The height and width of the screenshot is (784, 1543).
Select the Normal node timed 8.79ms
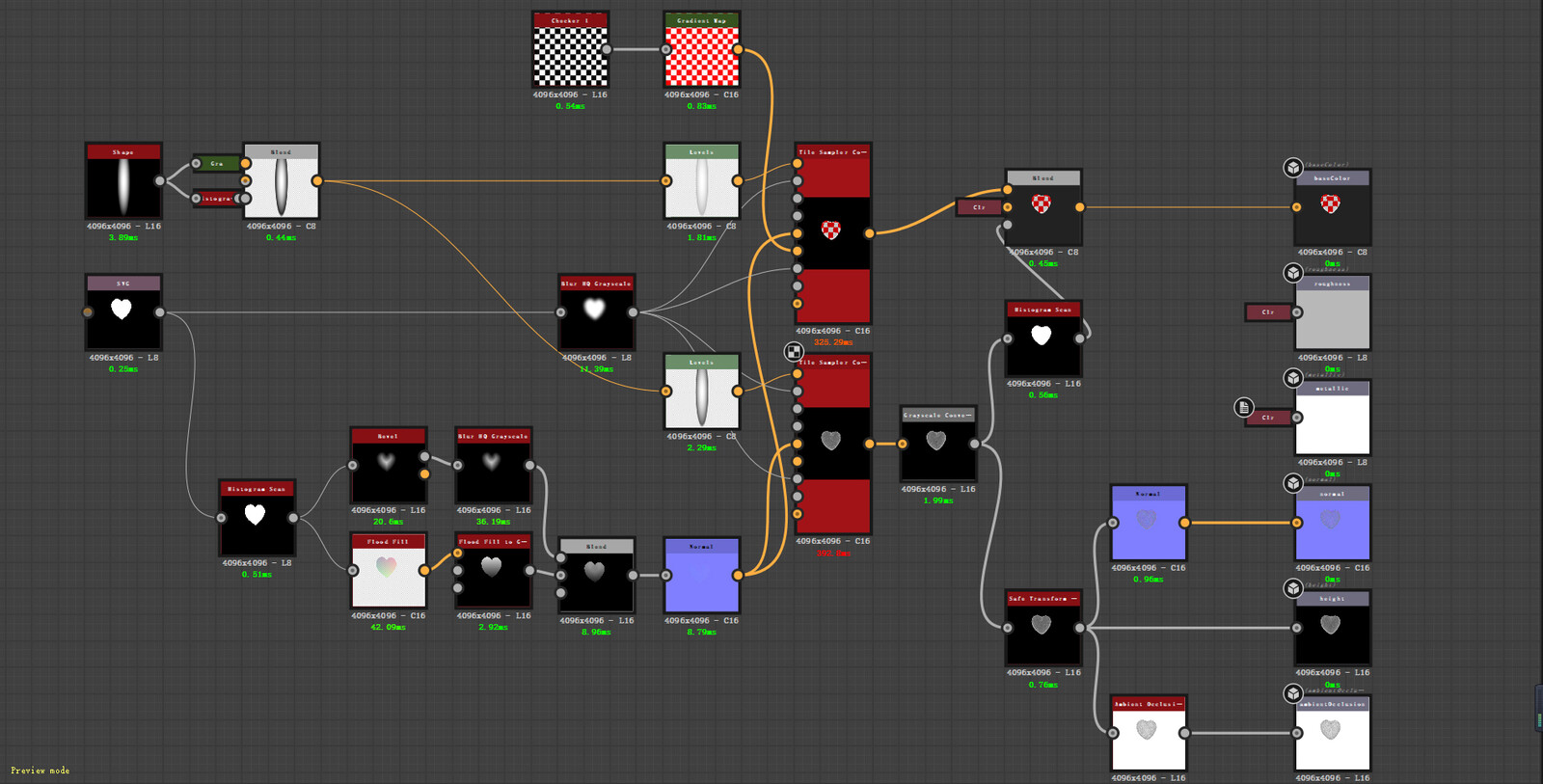tap(702, 576)
